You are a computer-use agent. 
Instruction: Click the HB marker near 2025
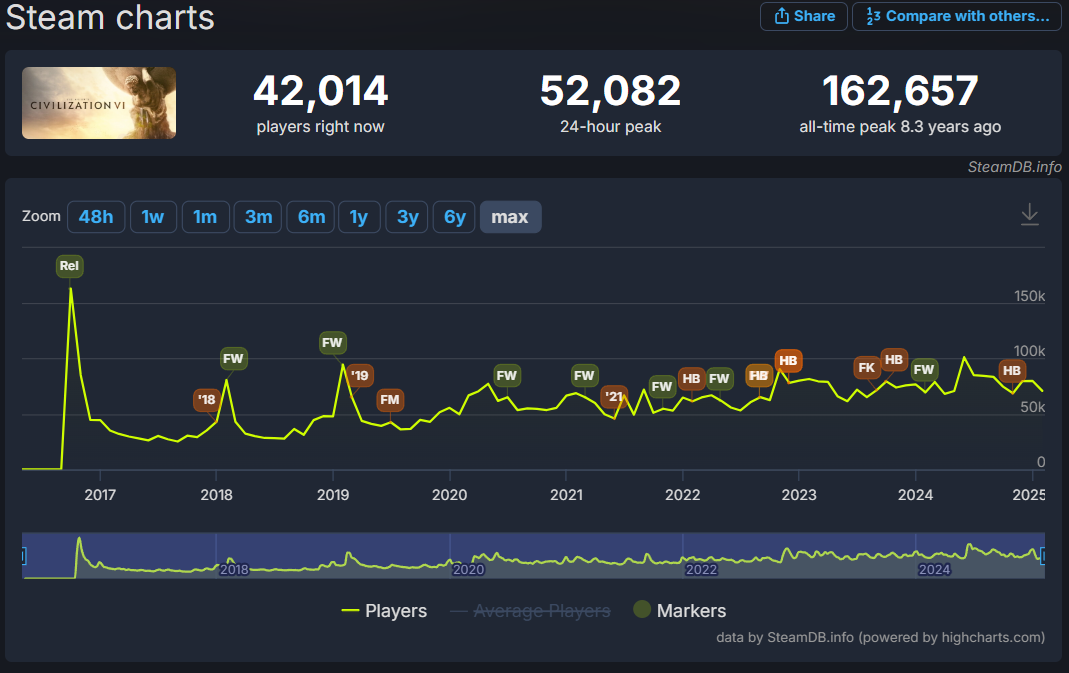pyautogui.click(x=1012, y=370)
